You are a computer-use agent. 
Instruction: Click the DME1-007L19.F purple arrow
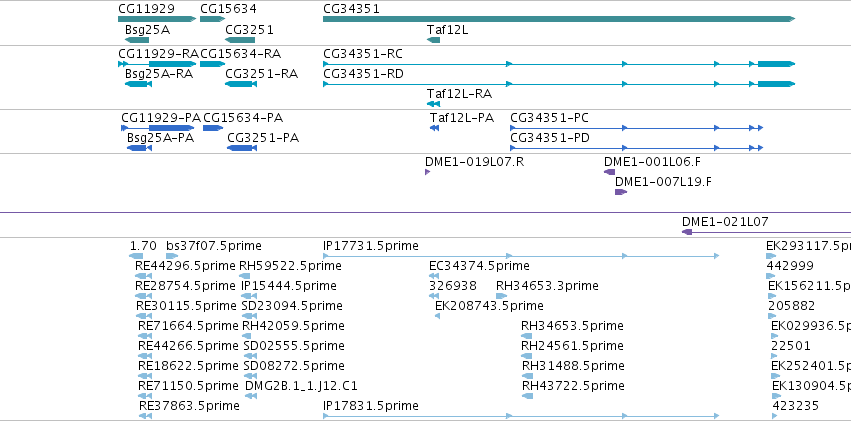click(x=621, y=192)
